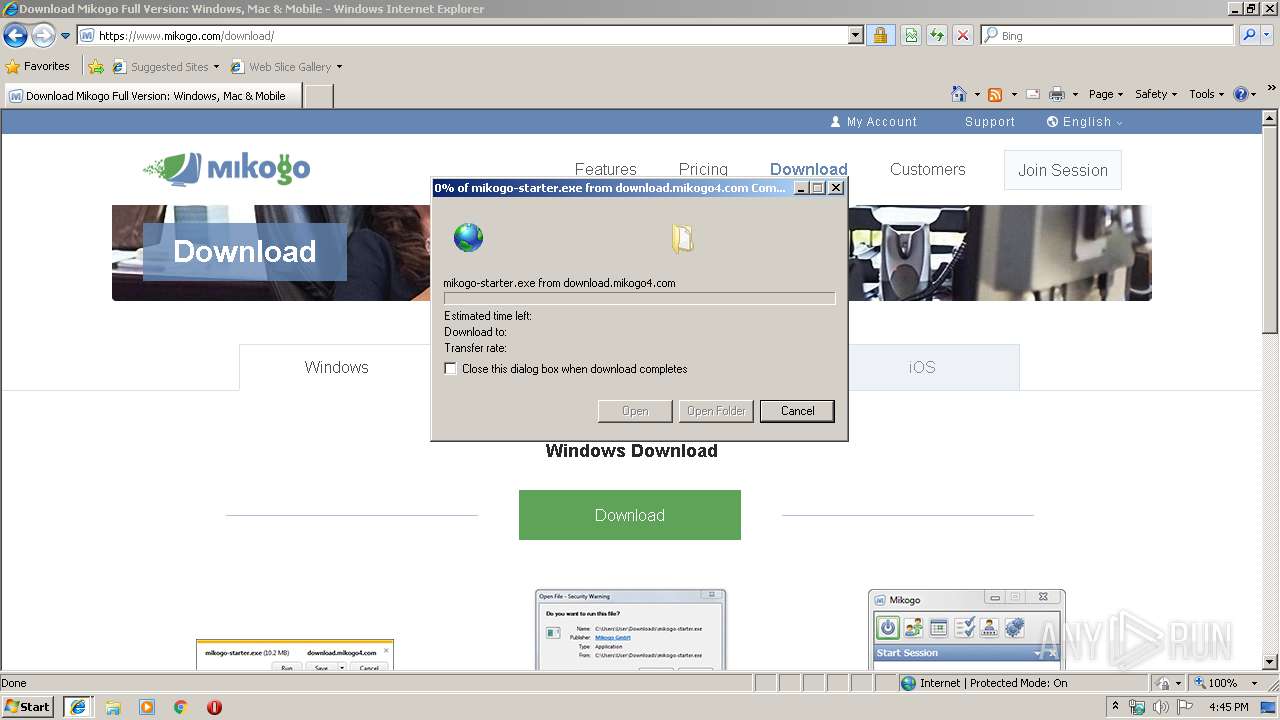Click the RSS feeds icon
Screen dimensions: 1280x720
point(995,94)
